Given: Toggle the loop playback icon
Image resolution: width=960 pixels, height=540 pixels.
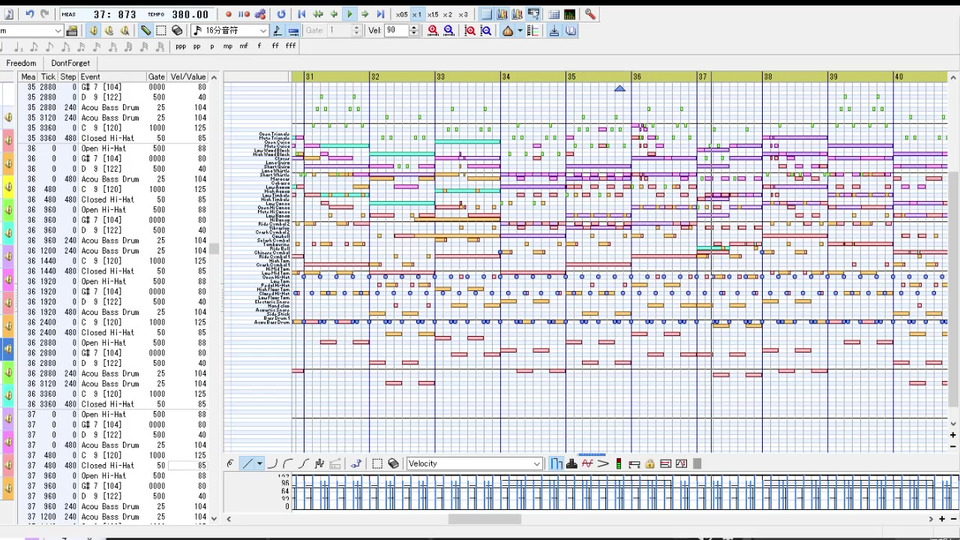Looking at the screenshot, I should point(281,14).
